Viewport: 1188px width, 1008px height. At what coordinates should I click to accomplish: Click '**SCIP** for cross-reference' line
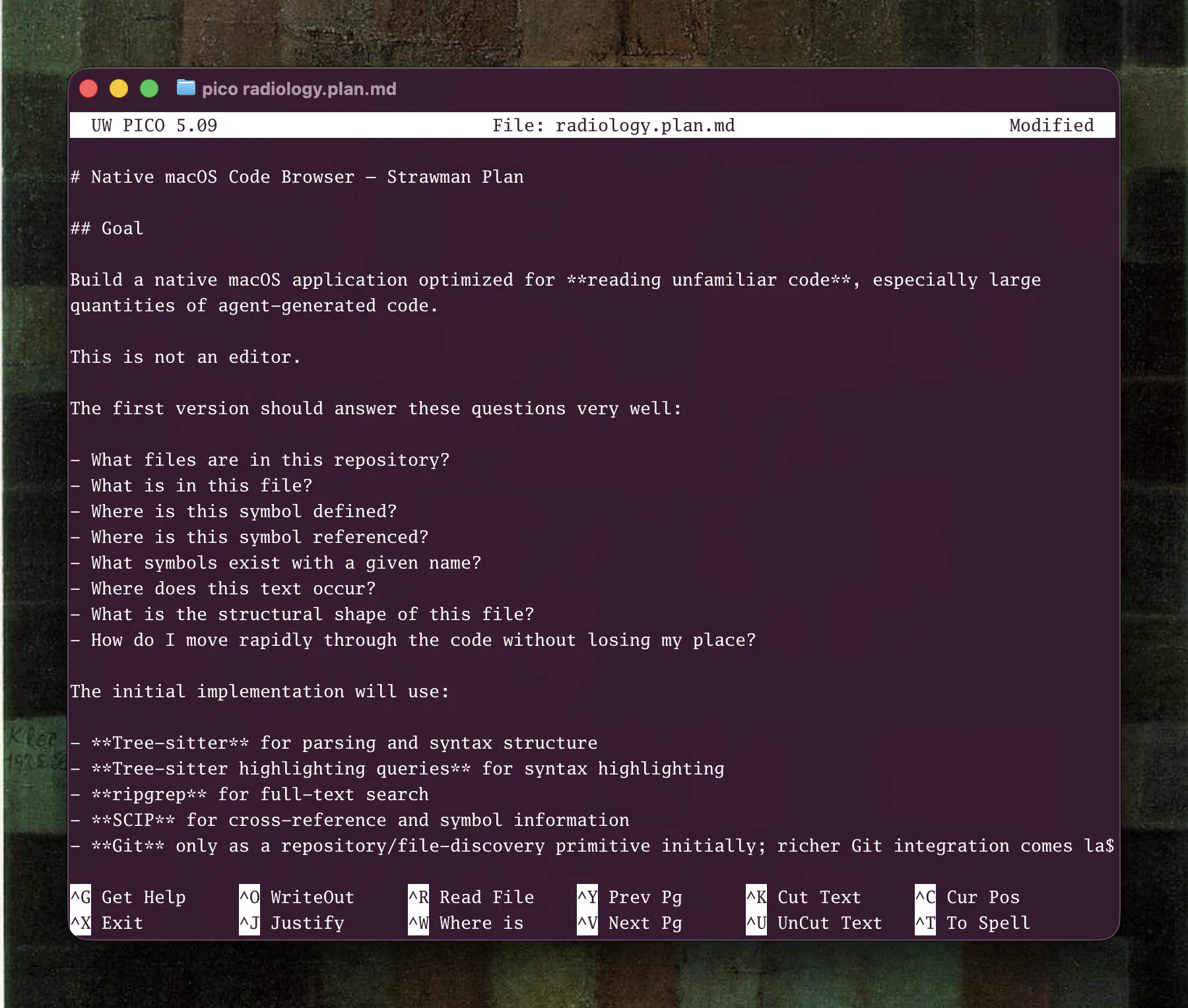tap(350, 820)
